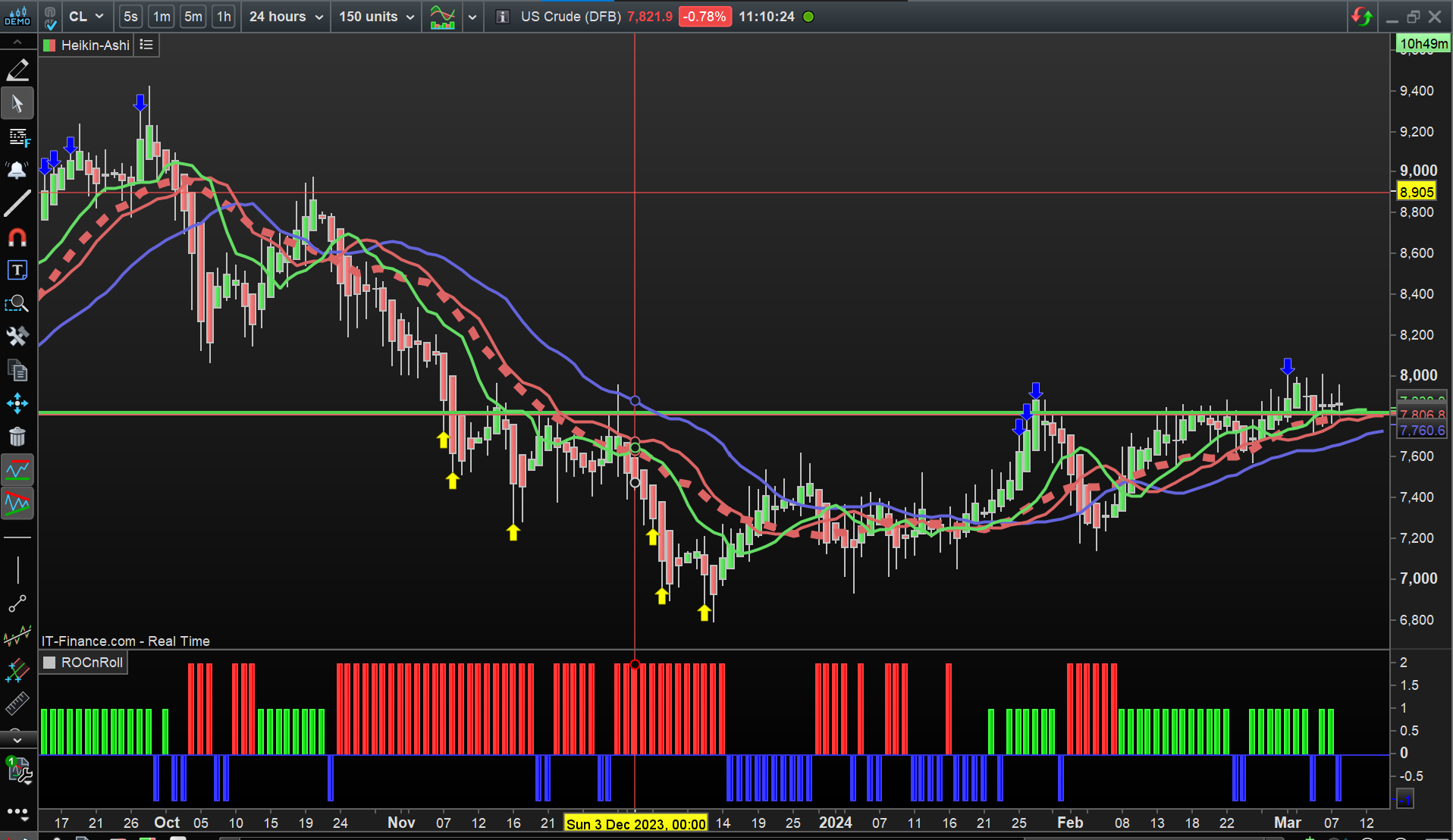Open the hammer and wrench settings
This screenshot has width=1453, height=840.
17,337
